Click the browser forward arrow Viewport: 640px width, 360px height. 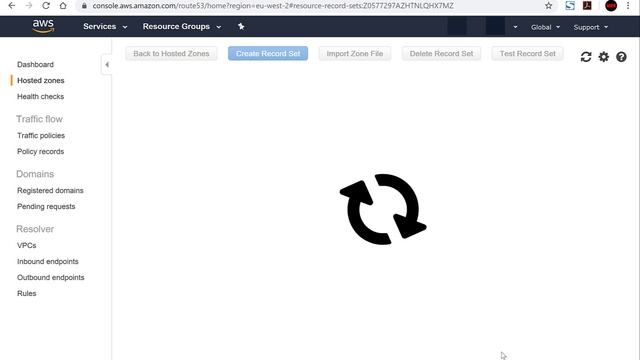[x=29, y=6]
